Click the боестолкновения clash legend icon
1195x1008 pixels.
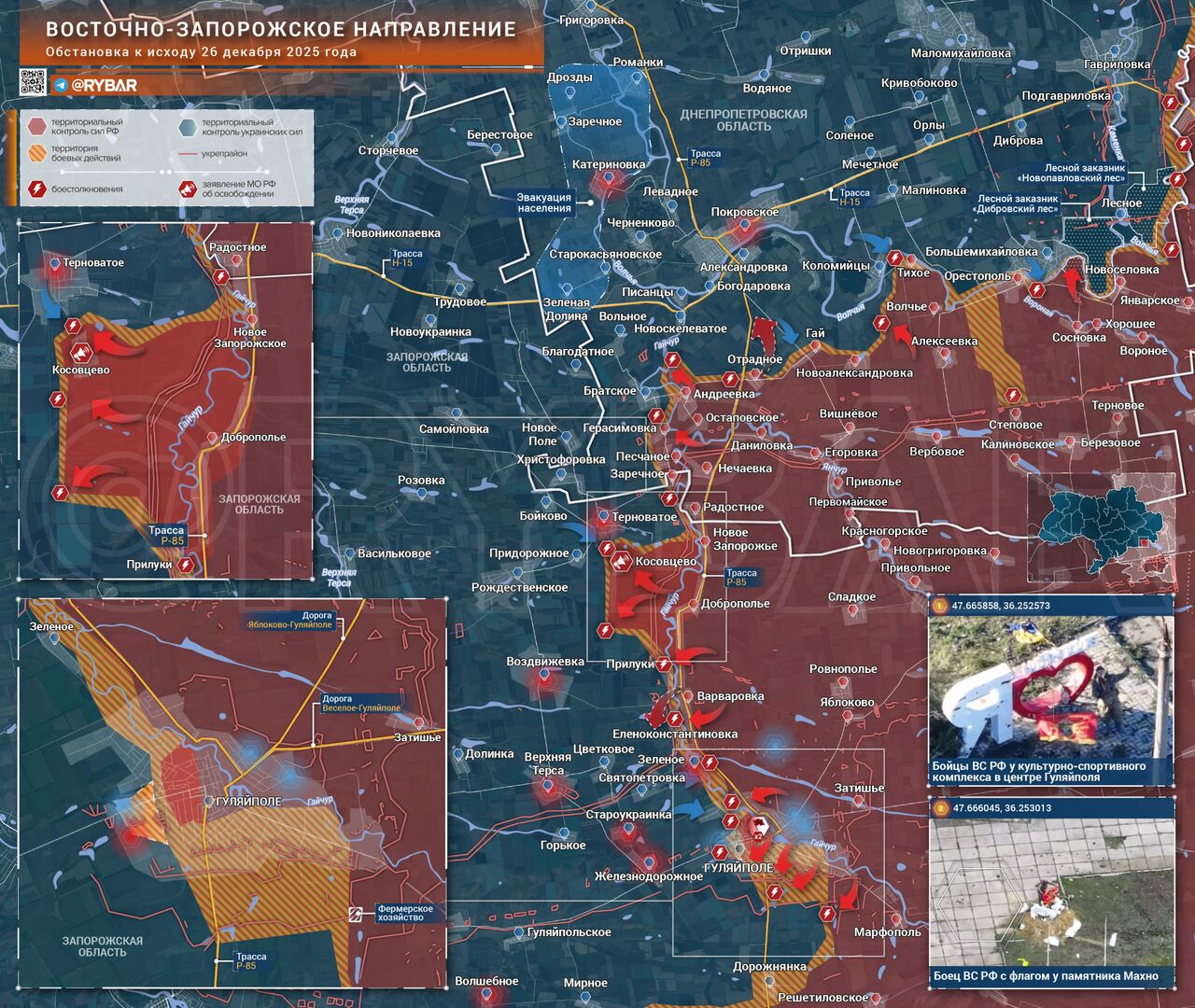[37, 189]
